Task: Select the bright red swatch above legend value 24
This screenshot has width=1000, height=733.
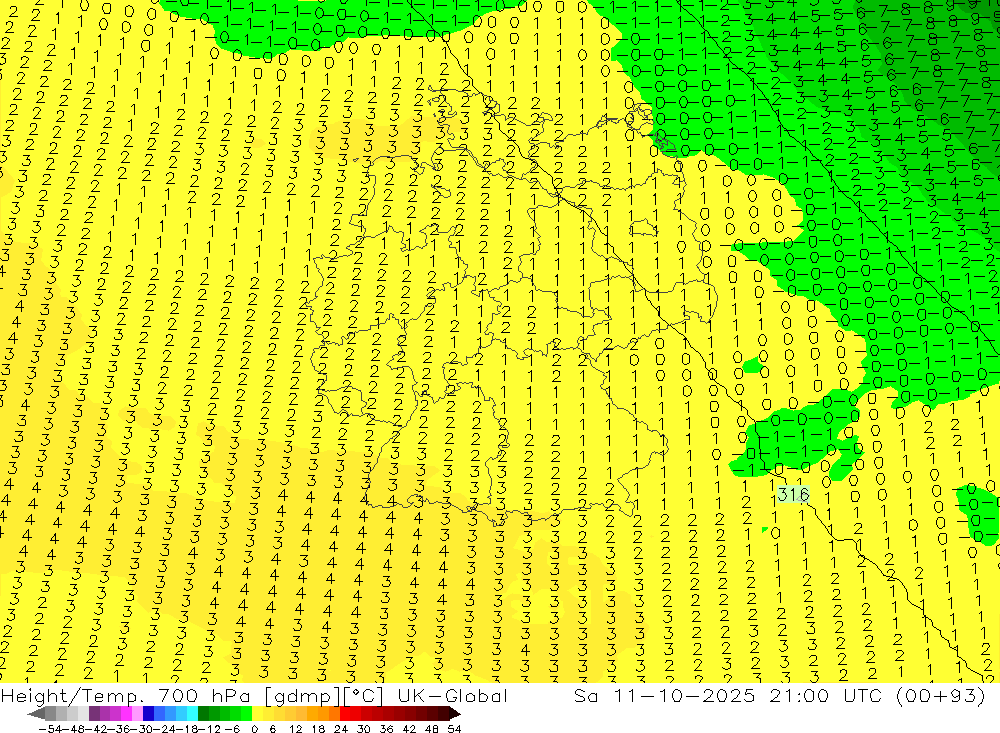Action: click(345, 713)
